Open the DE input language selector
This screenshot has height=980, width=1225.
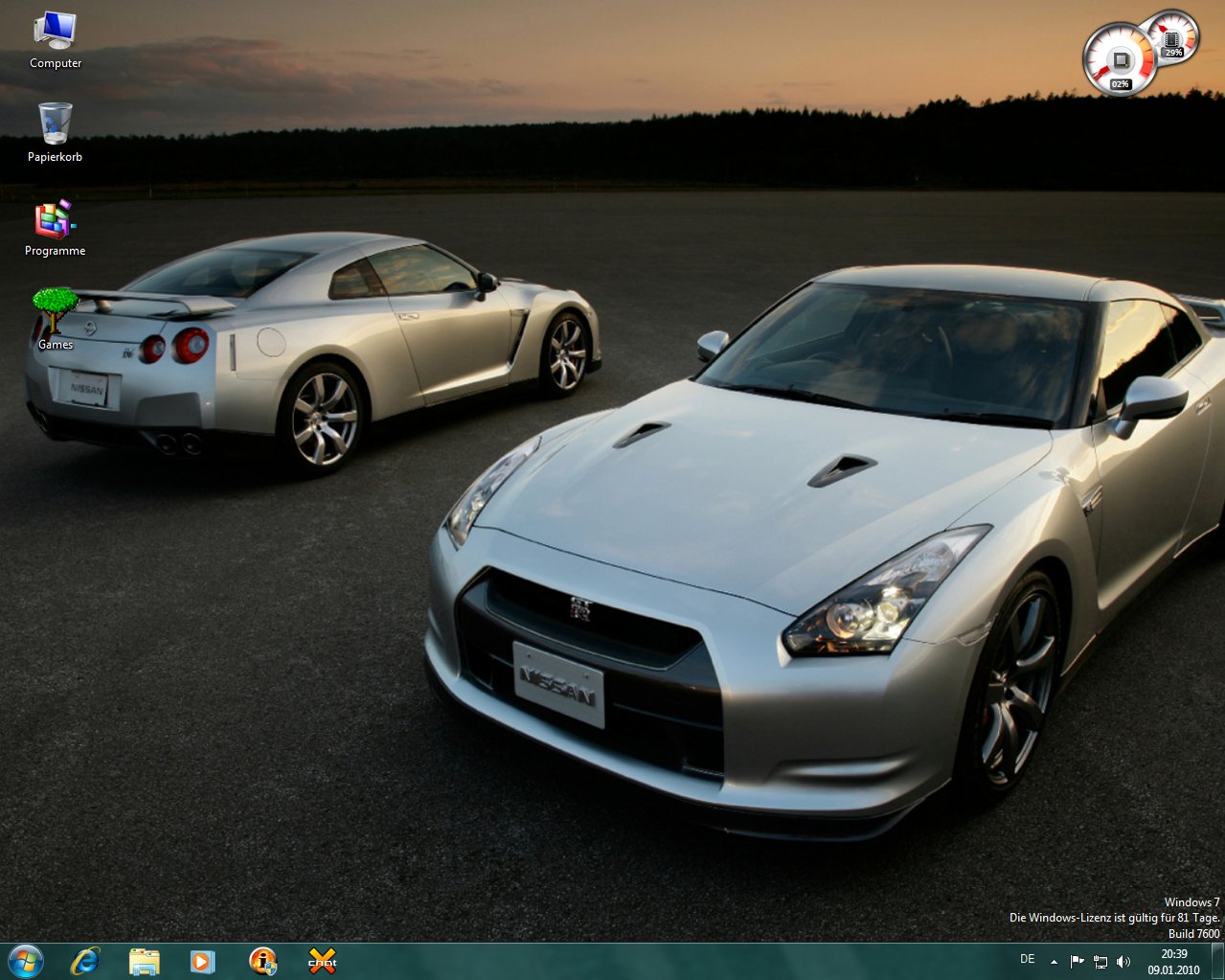pyautogui.click(x=1028, y=960)
